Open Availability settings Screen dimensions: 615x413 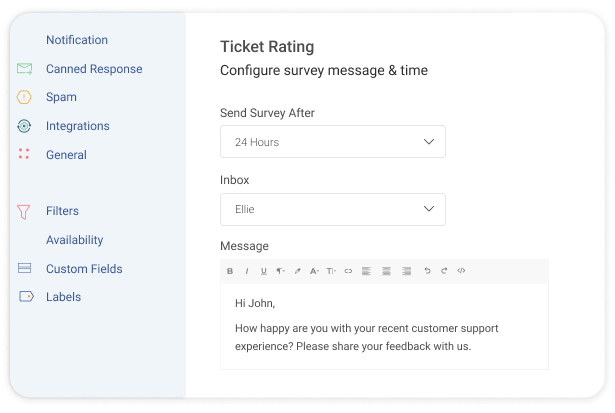74,240
